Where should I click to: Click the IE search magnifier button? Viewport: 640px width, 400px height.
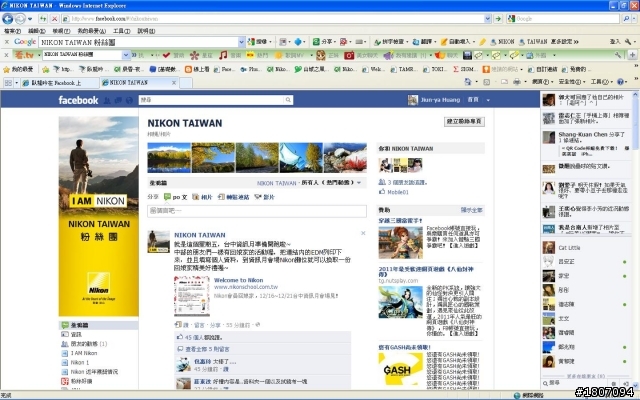point(626,18)
